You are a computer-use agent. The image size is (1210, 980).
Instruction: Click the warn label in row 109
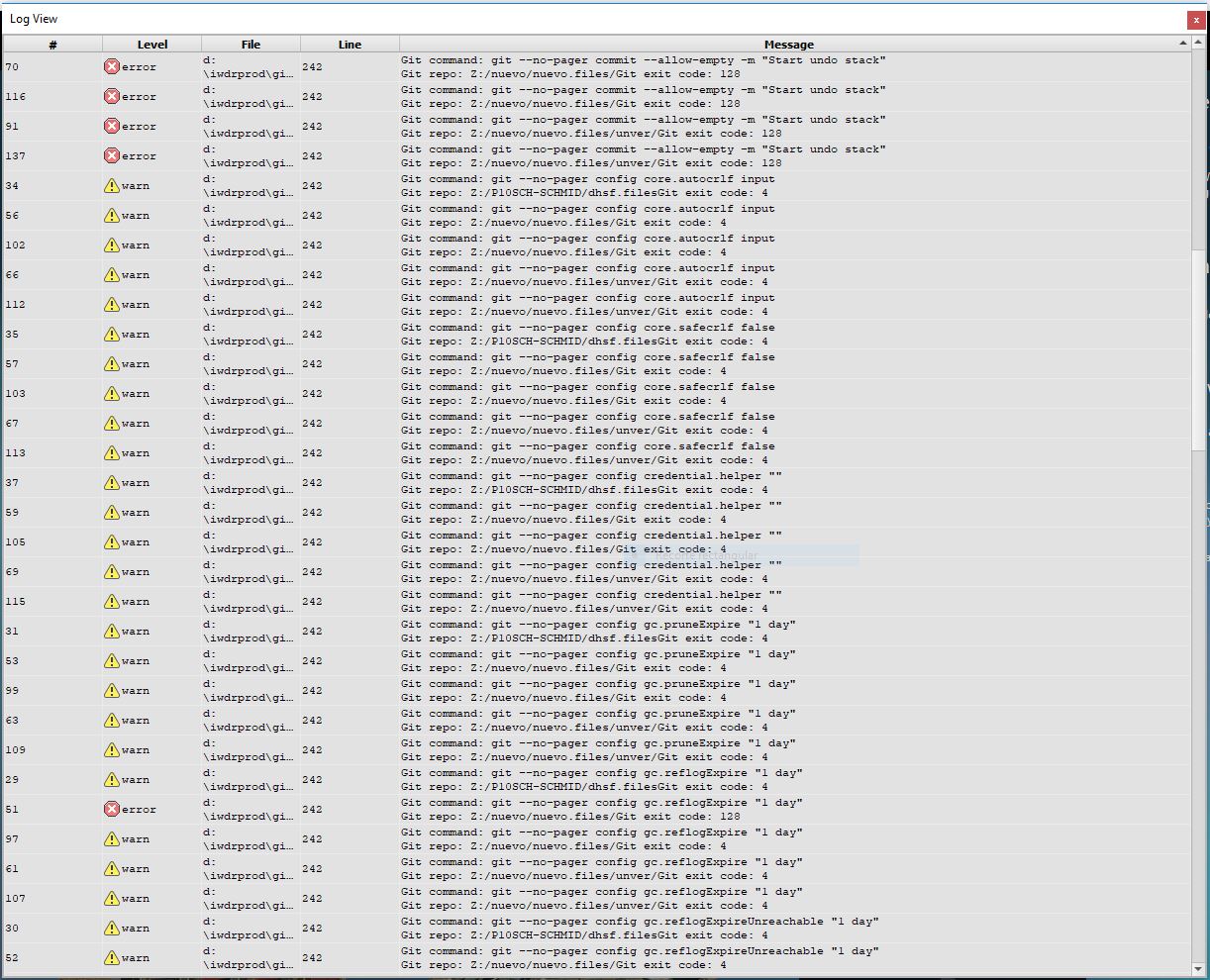[x=136, y=750]
